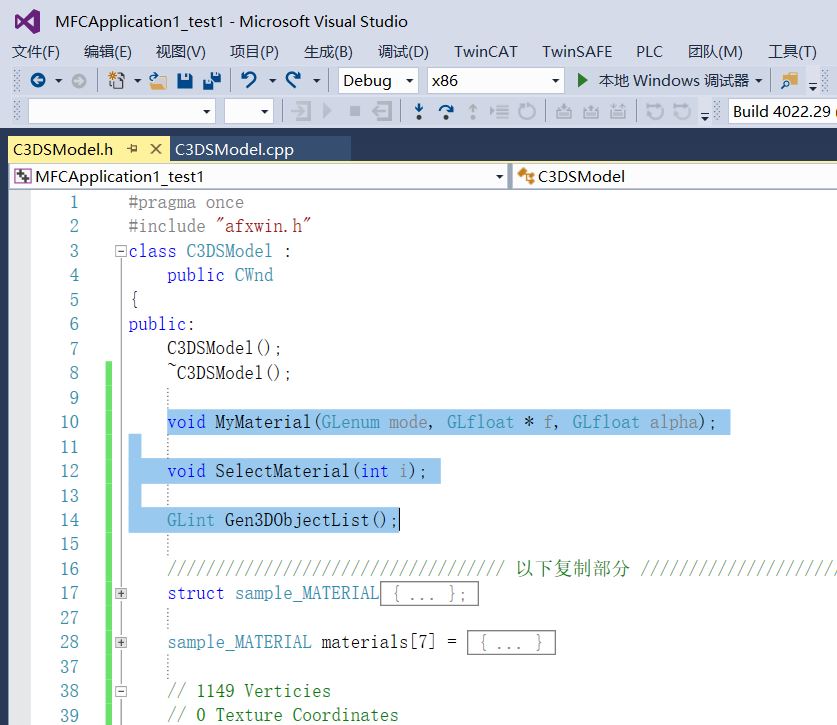
Task: Open the 项目(P) menu
Action: coord(254,52)
